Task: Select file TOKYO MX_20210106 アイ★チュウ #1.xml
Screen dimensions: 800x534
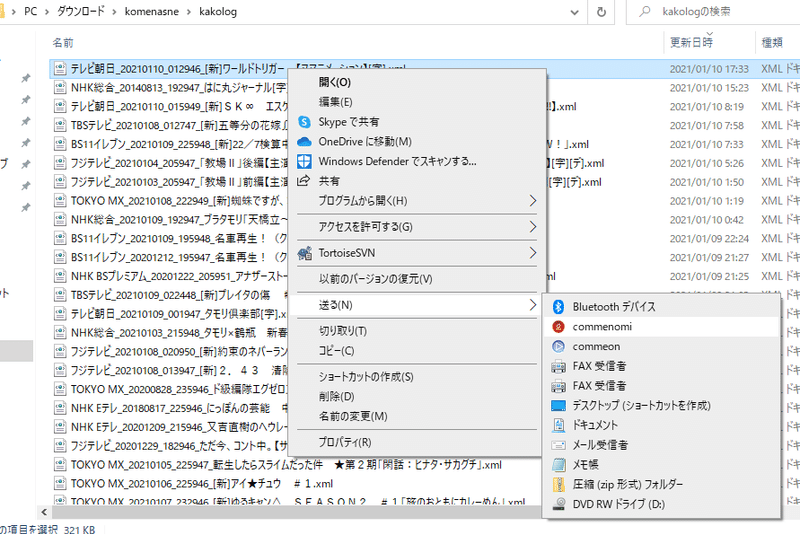Action: [202, 484]
